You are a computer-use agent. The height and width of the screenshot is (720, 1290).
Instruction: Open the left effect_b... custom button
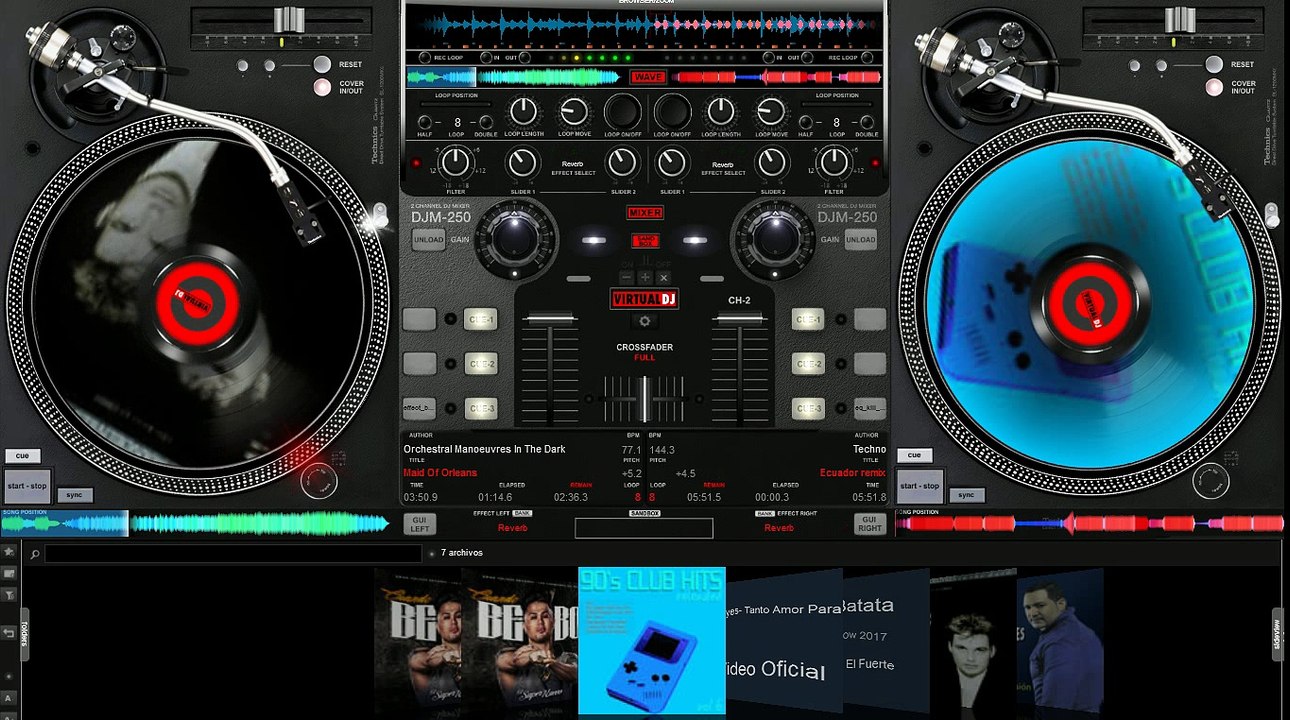coord(419,408)
